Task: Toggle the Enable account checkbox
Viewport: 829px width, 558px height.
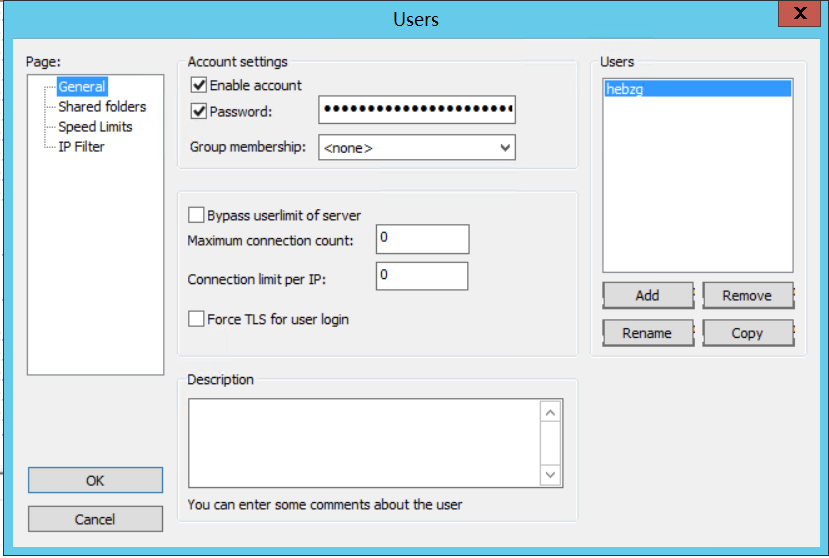Action: point(199,85)
